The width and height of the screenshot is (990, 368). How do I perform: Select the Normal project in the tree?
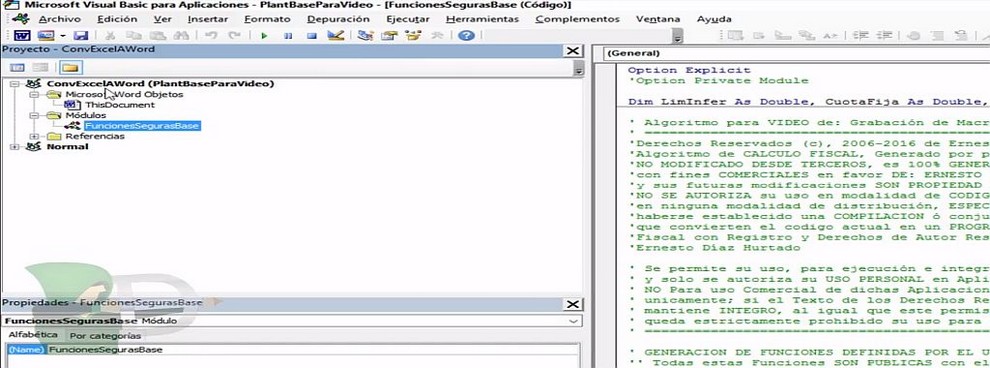(67, 146)
